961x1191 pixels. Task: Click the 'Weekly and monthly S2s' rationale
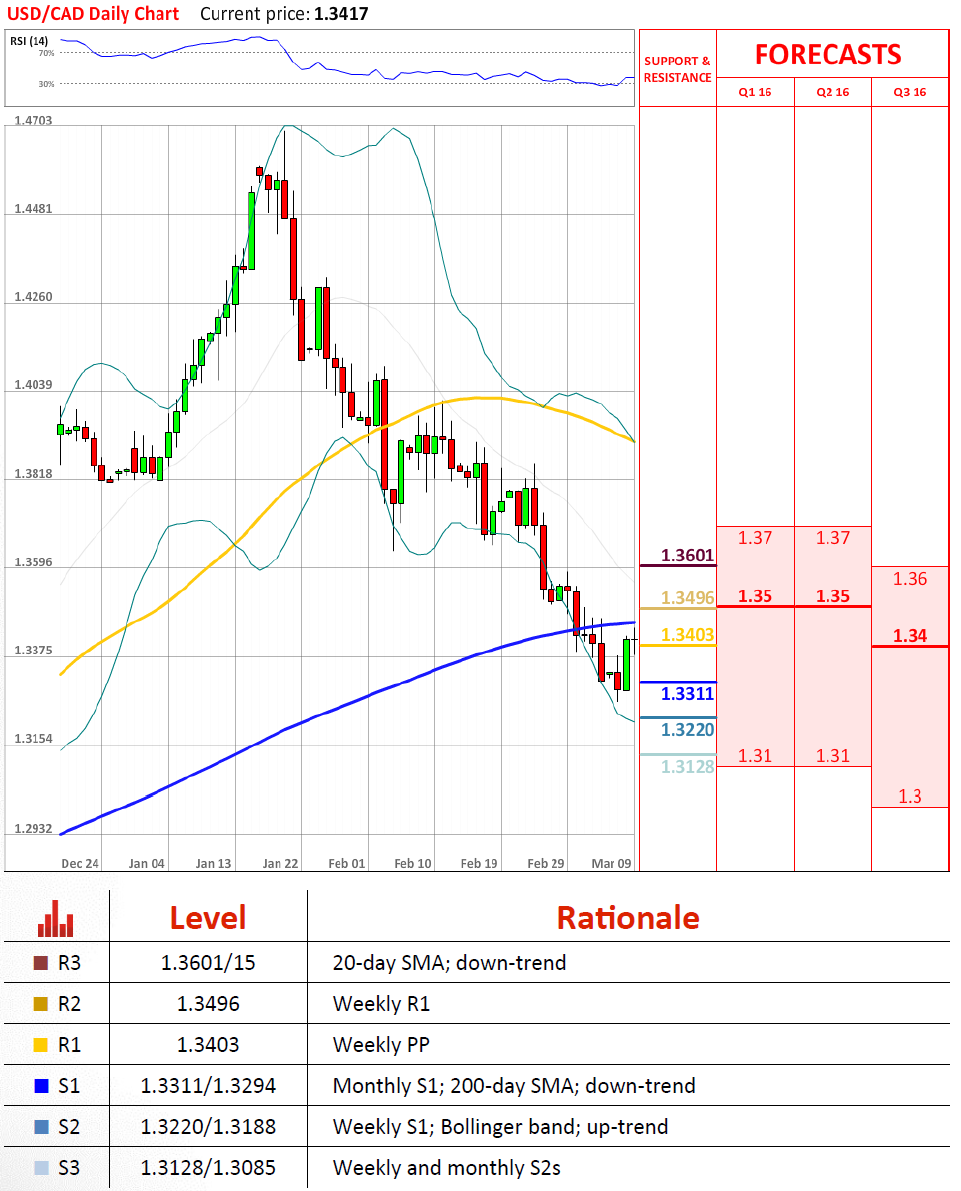446,1168
